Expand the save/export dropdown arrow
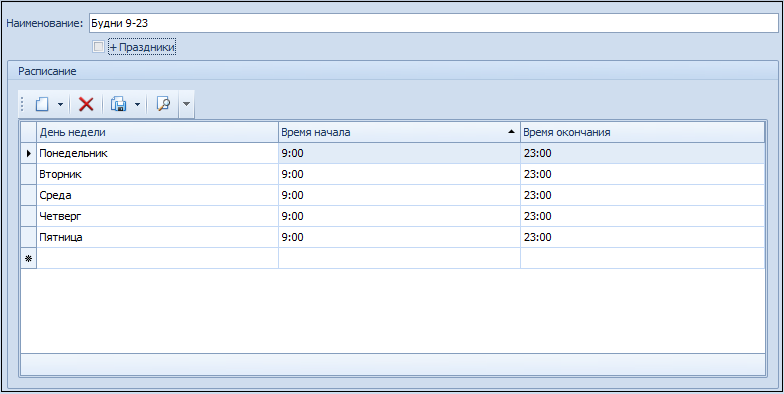This screenshot has width=784, height=394. coord(137,104)
